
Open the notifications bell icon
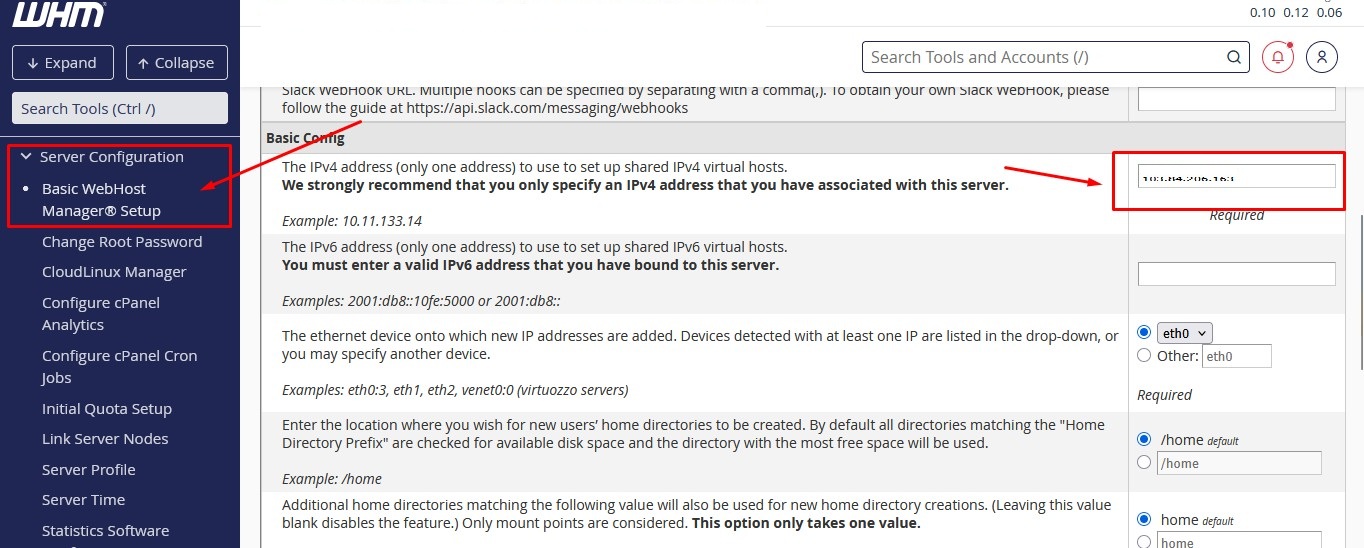click(1277, 57)
